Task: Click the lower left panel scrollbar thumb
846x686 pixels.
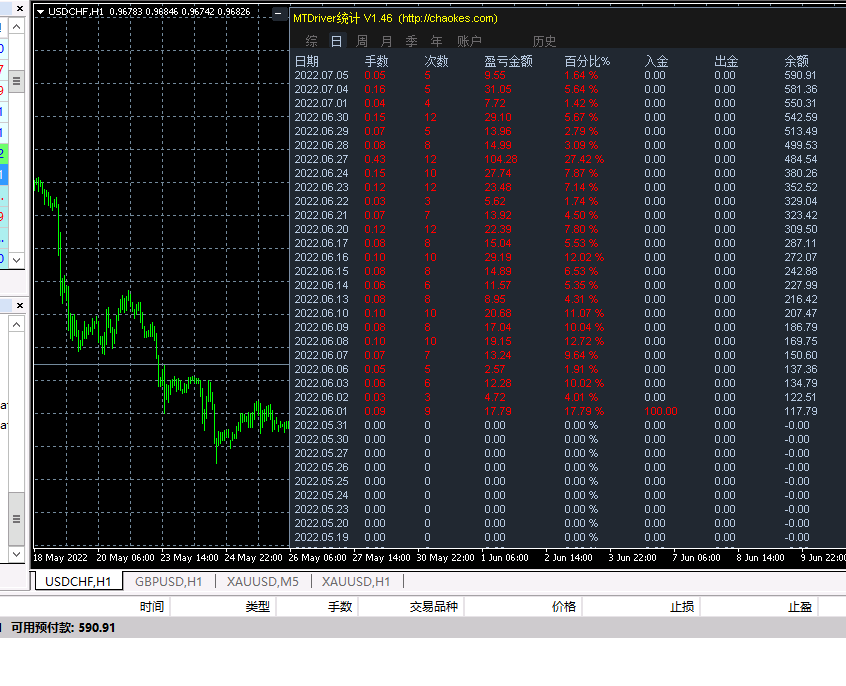Action: click(17, 519)
